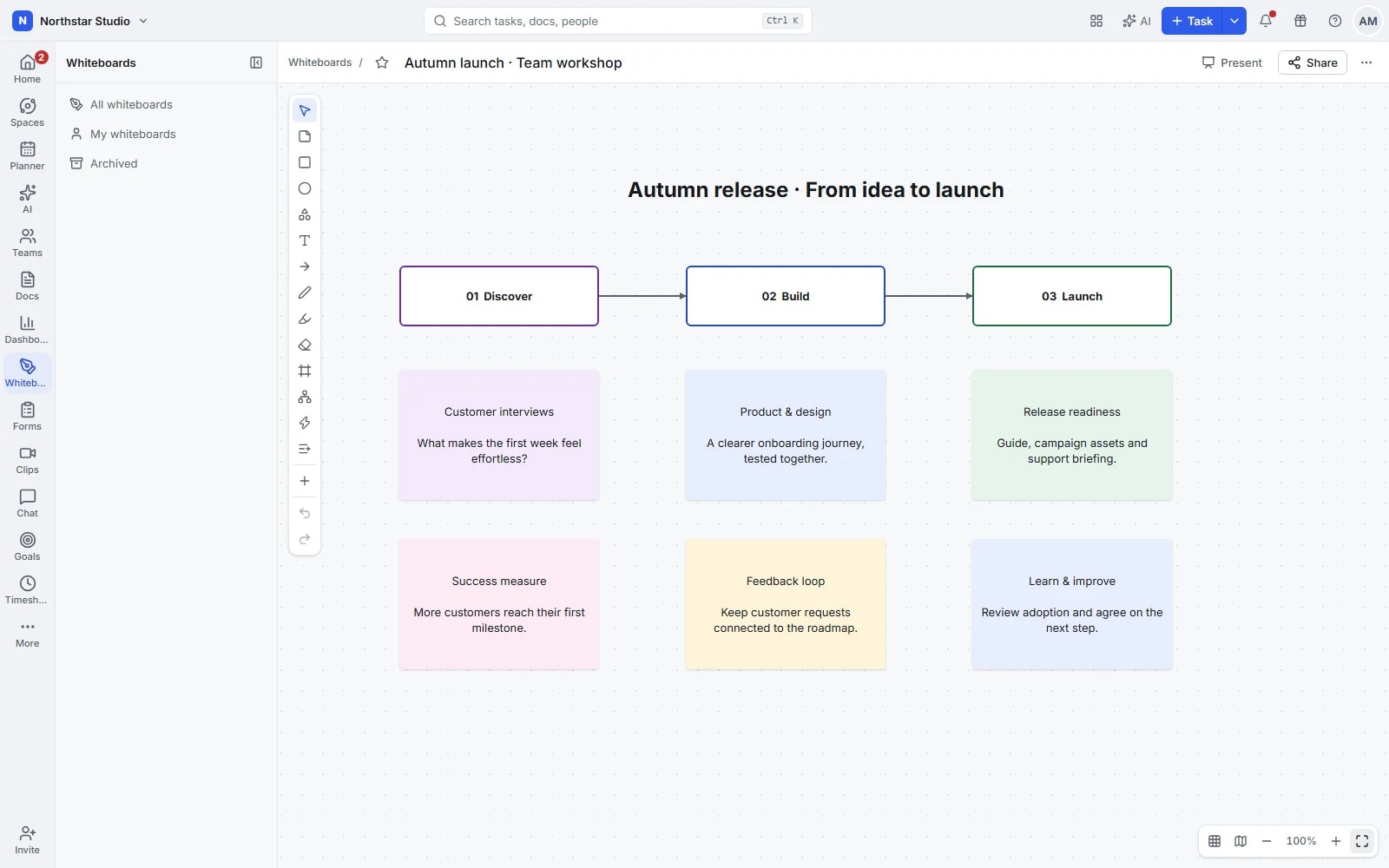Viewport: 1389px width, 868px height.
Task: Open the AM user avatar menu
Action: (x=1368, y=21)
